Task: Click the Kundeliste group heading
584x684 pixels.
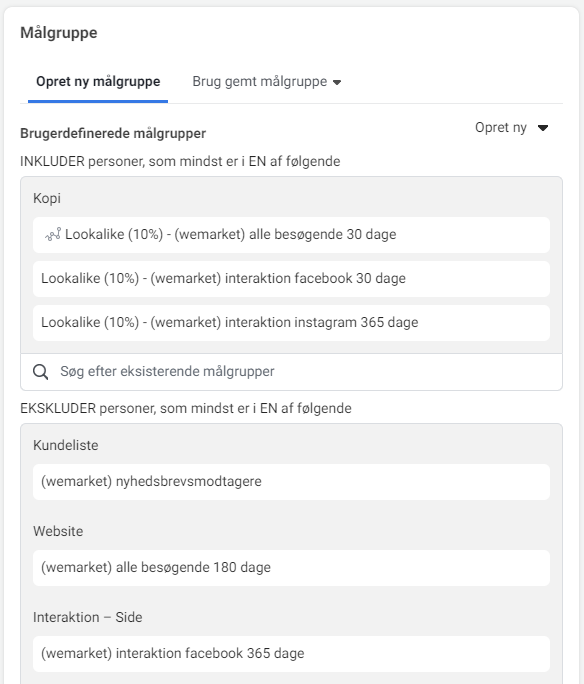Action: tap(65, 445)
